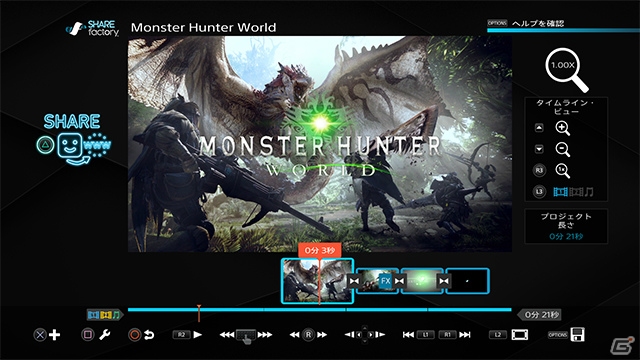
Task: Click the R stick icon
Action: click(308, 335)
